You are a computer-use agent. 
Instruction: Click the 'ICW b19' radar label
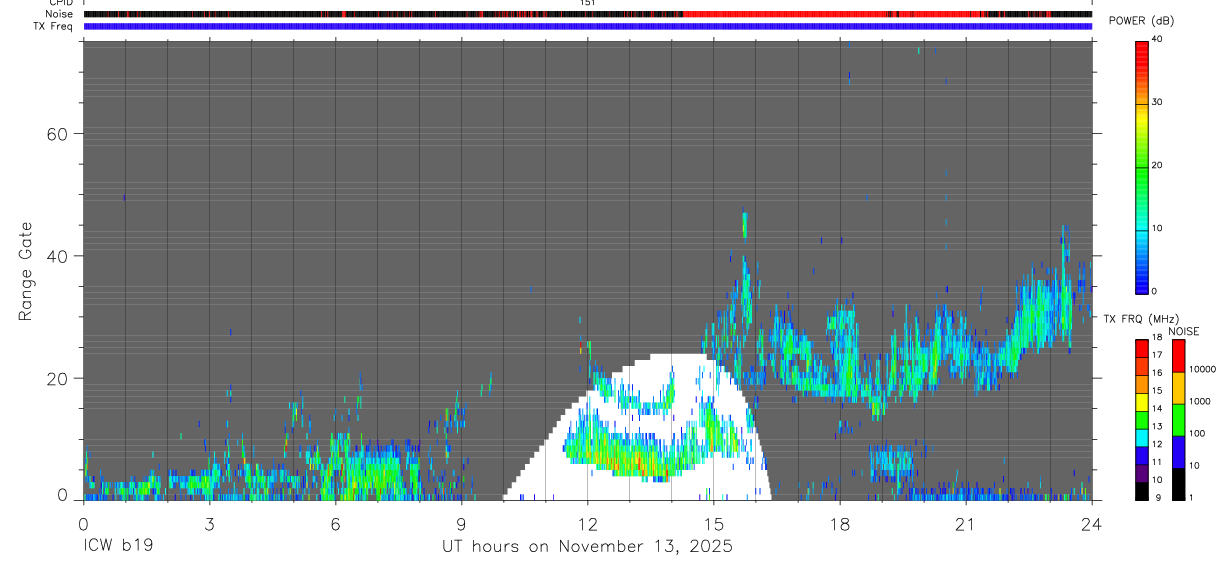click(x=118, y=547)
